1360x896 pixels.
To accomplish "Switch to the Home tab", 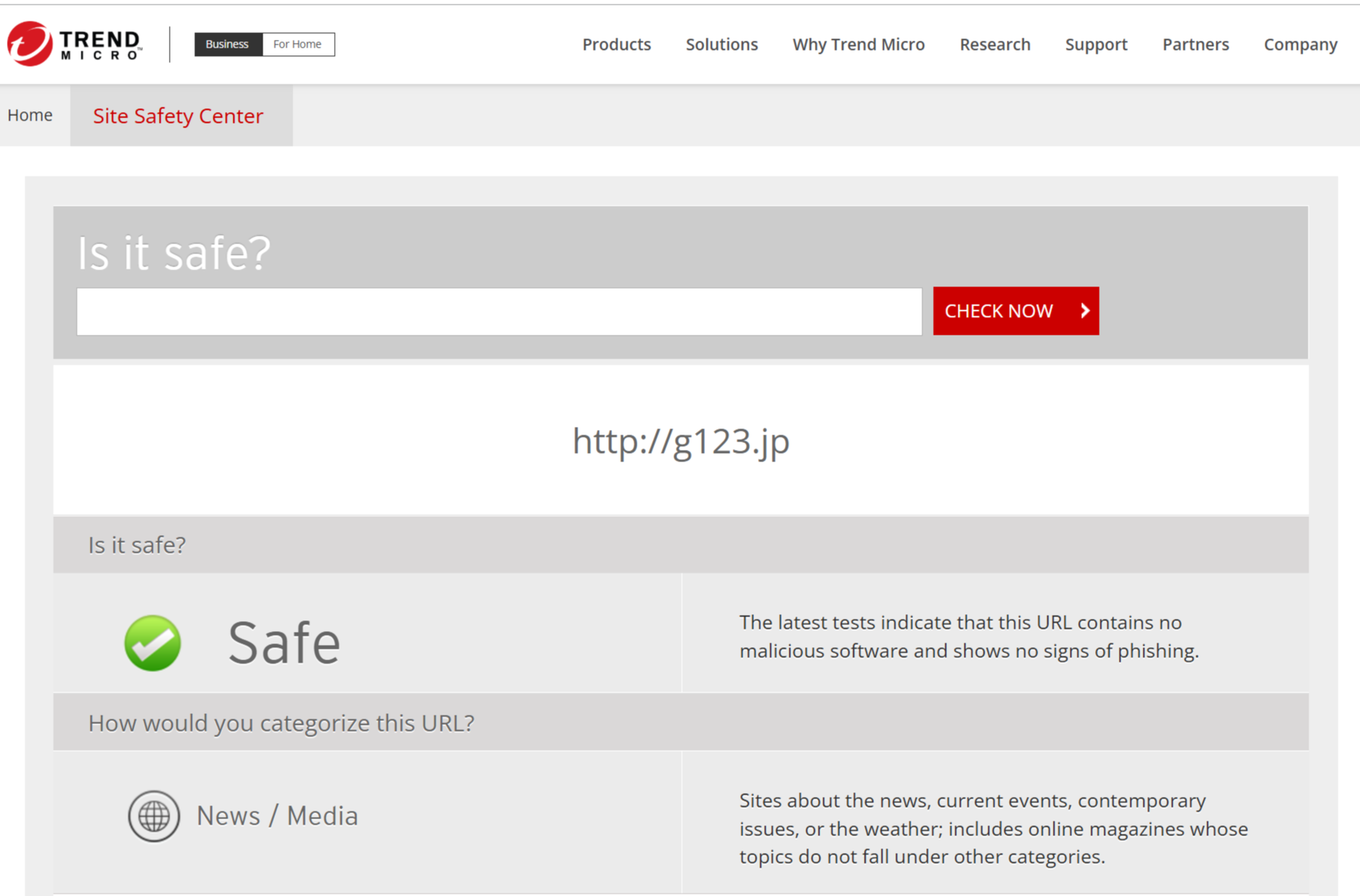I will pos(30,114).
